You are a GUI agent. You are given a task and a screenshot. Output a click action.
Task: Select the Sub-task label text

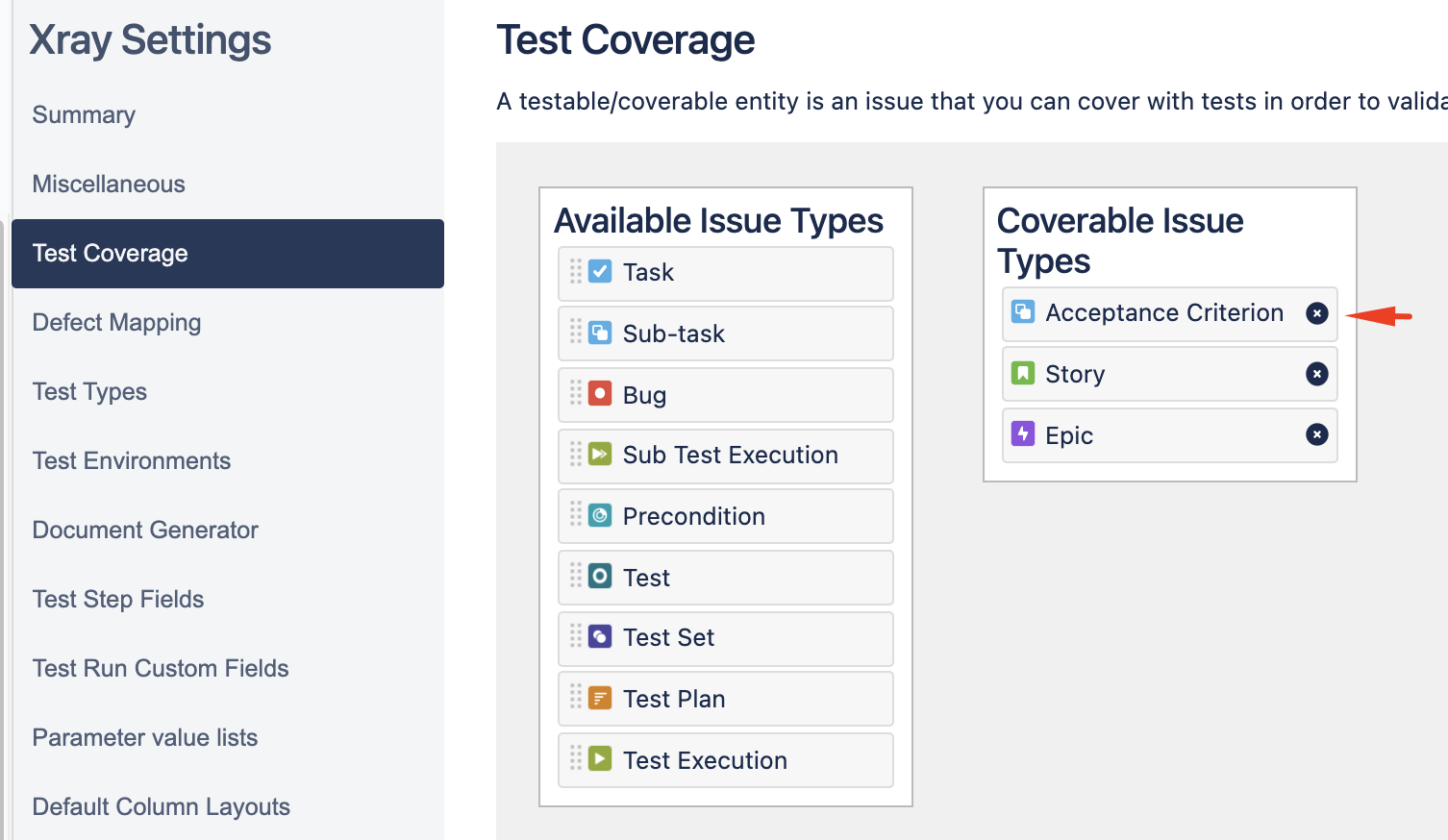674,334
